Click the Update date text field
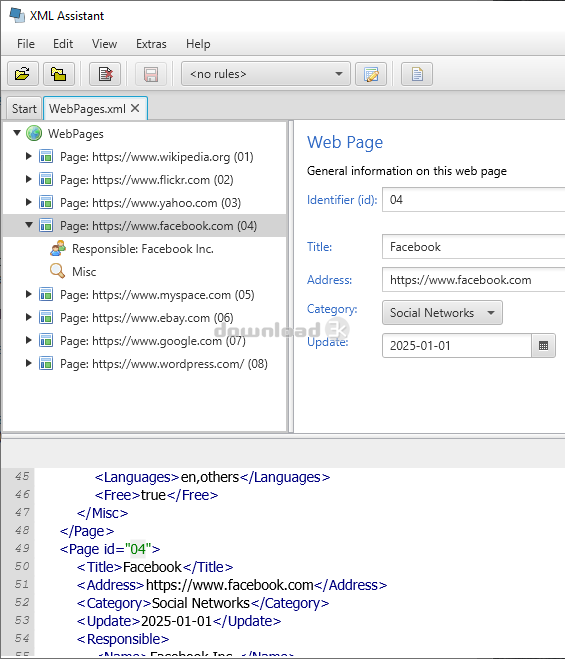Screen dimensions: 565x659 point(457,345)
